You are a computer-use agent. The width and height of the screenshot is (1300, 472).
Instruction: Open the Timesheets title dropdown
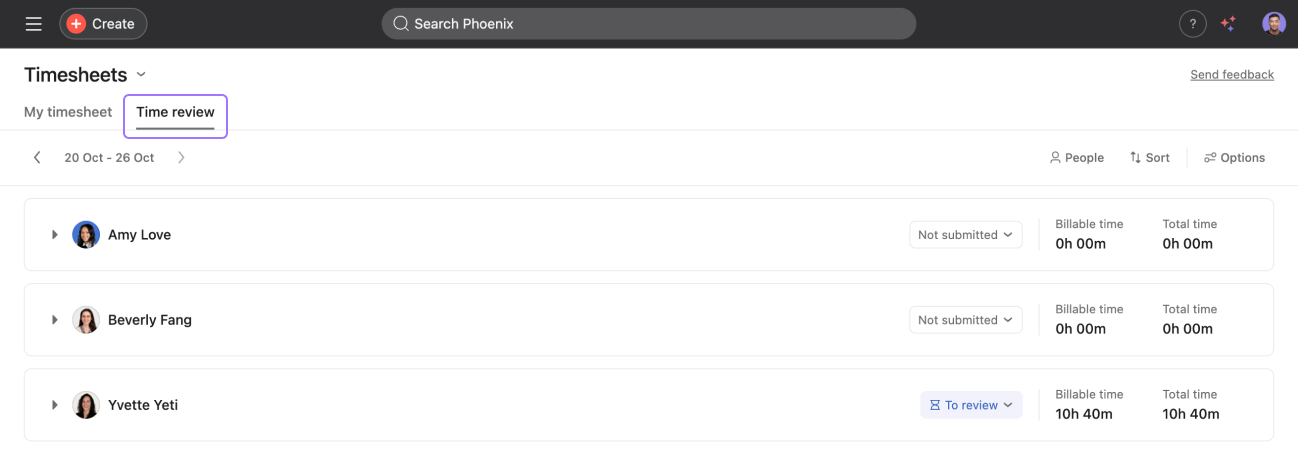[141, 75]
